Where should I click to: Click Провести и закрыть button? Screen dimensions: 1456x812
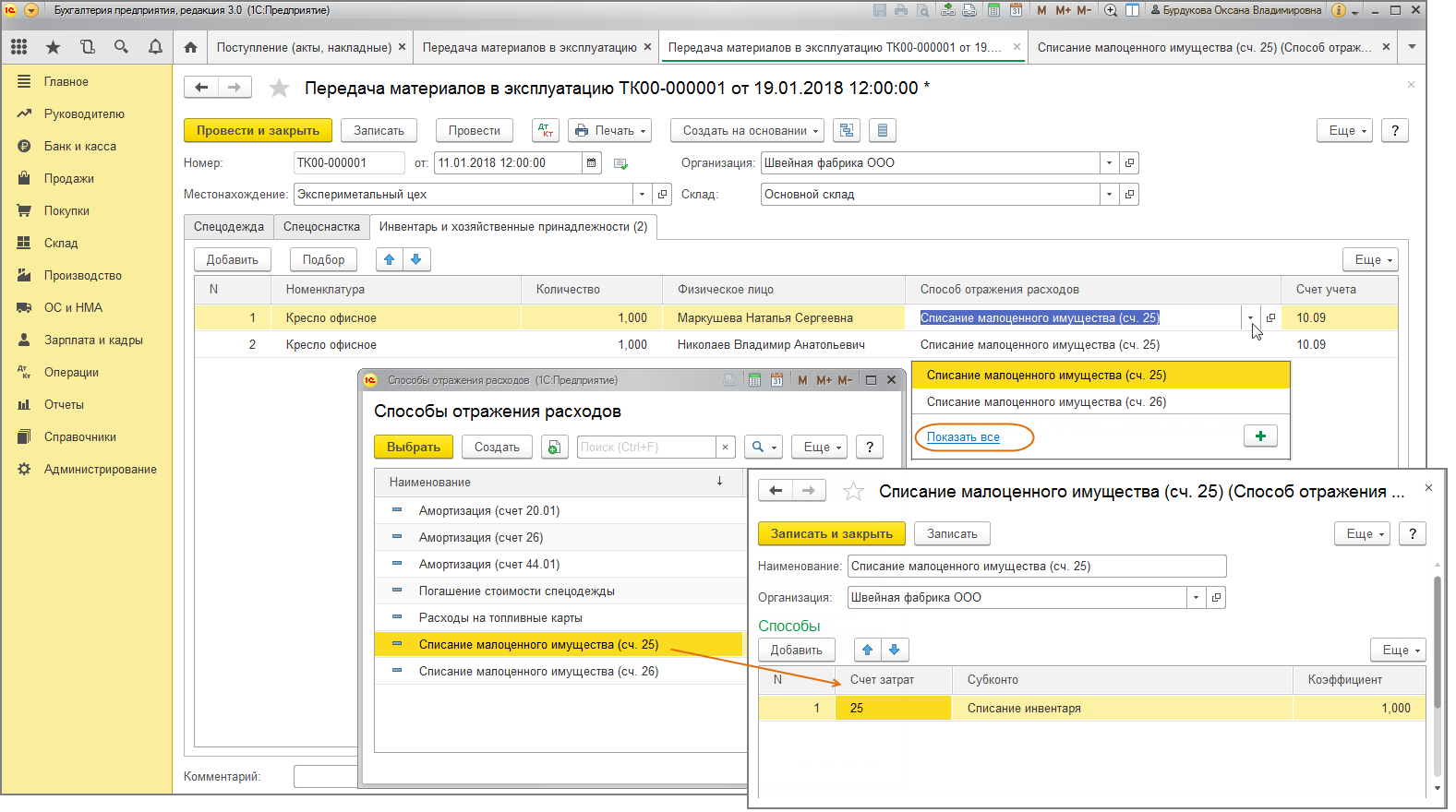coord(258,130)
